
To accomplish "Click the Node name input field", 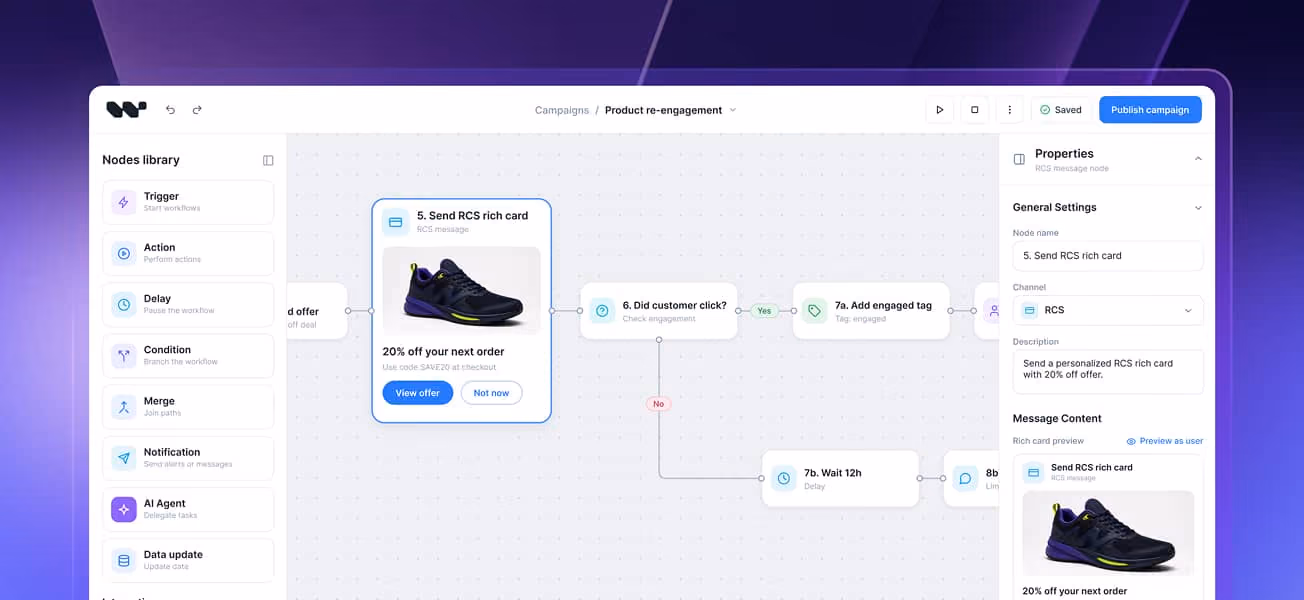I will 1108,255.
